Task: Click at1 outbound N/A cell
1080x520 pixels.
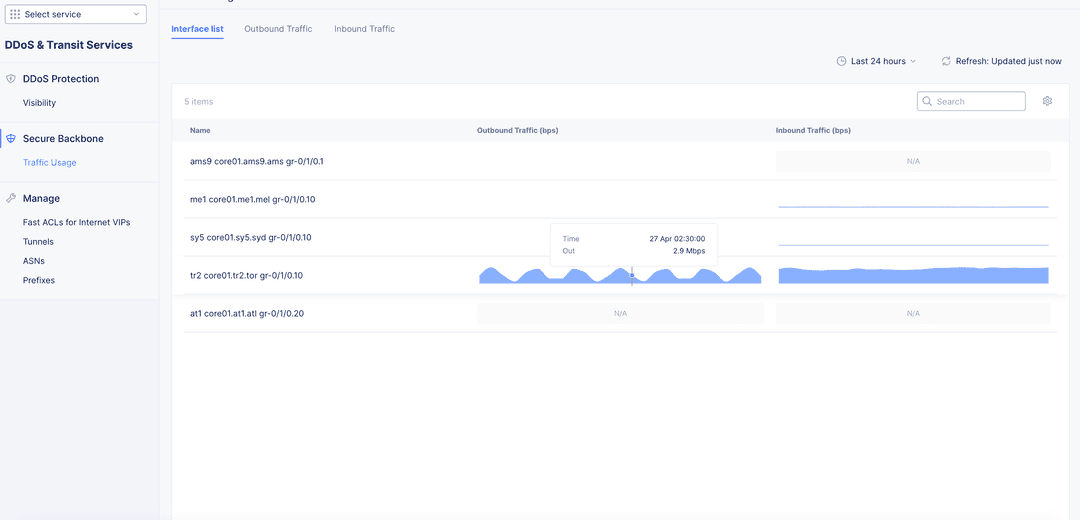Action: tap(620, 313)
